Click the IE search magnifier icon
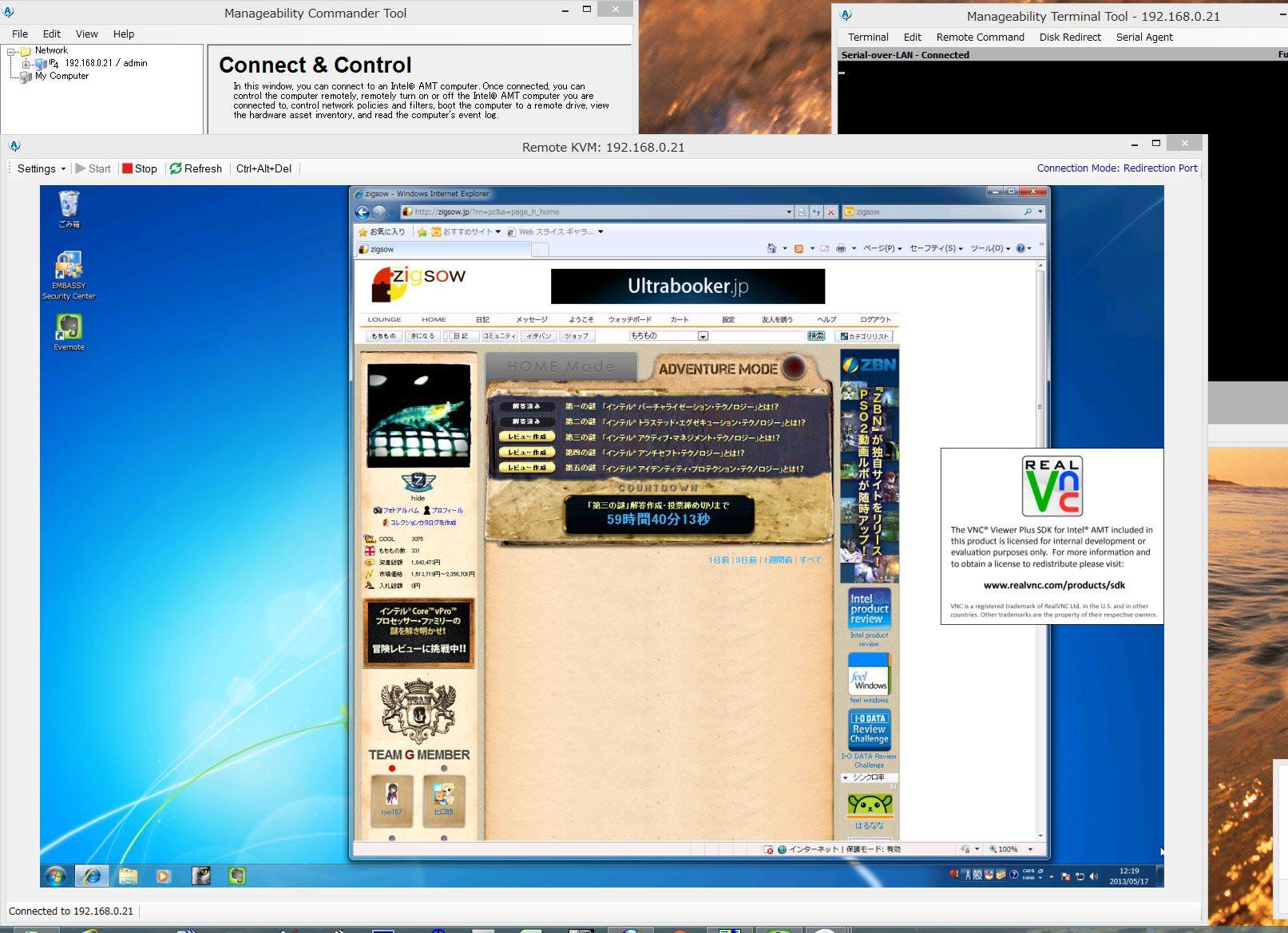The width and height of the screenshot is (1288, 933). tap(1028, 212)
